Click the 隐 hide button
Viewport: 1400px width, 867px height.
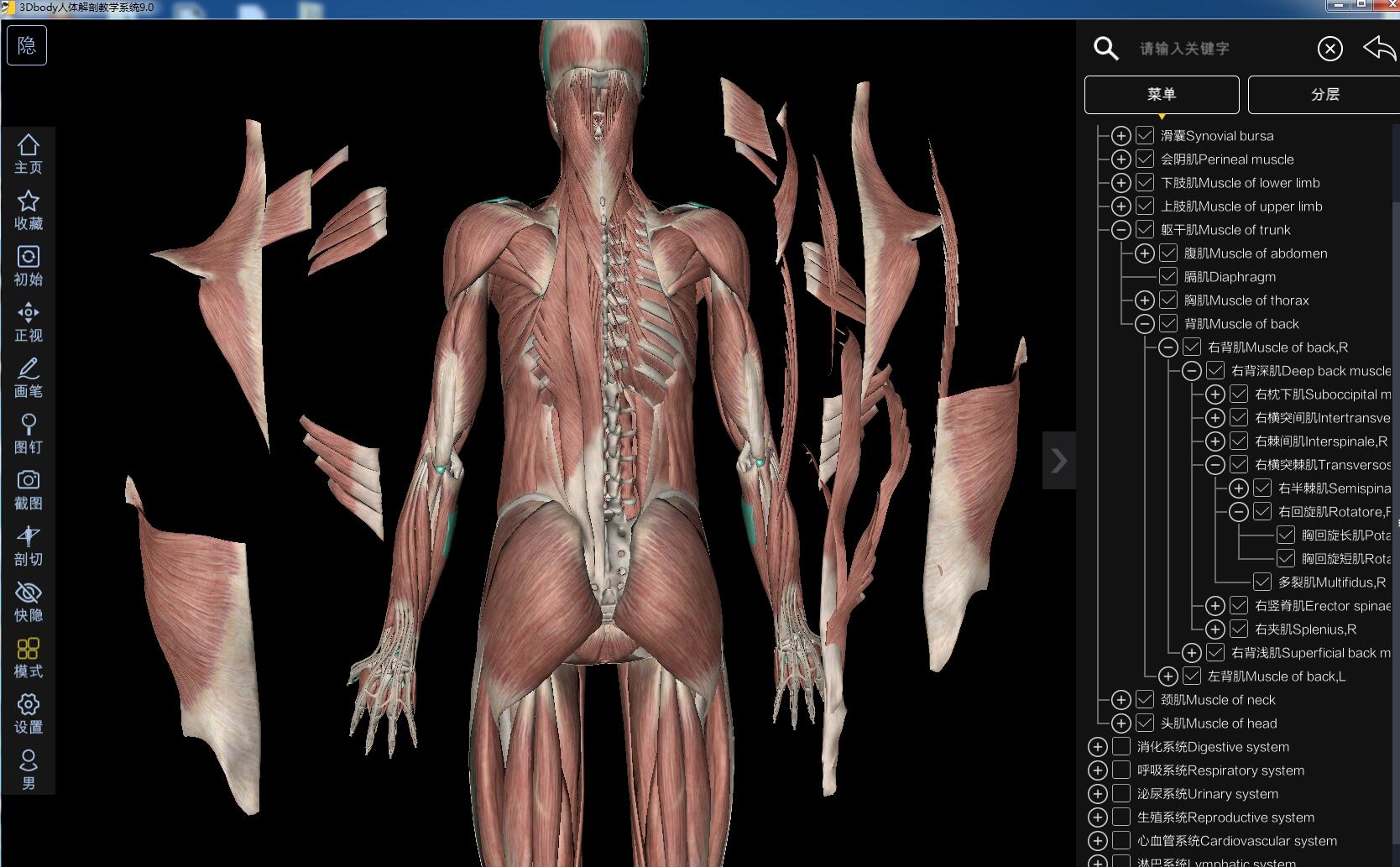(27, 45)
